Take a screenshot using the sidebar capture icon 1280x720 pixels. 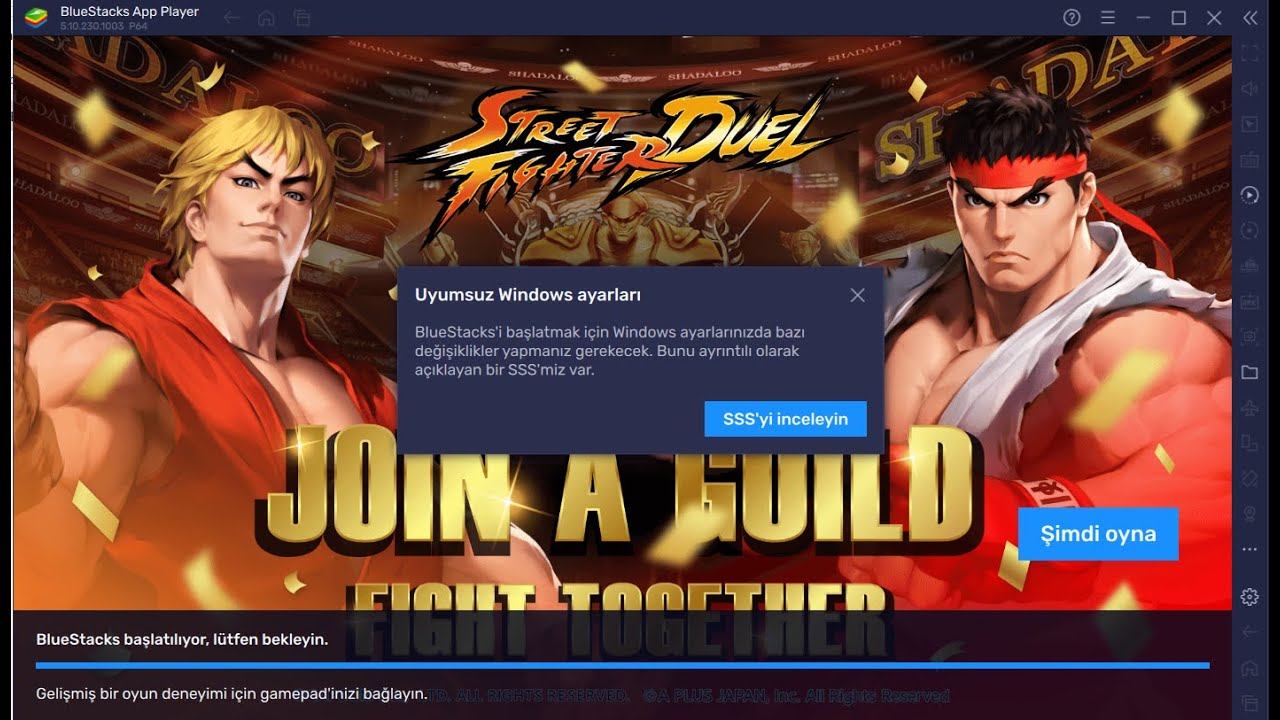click(x=1249, y=337)
